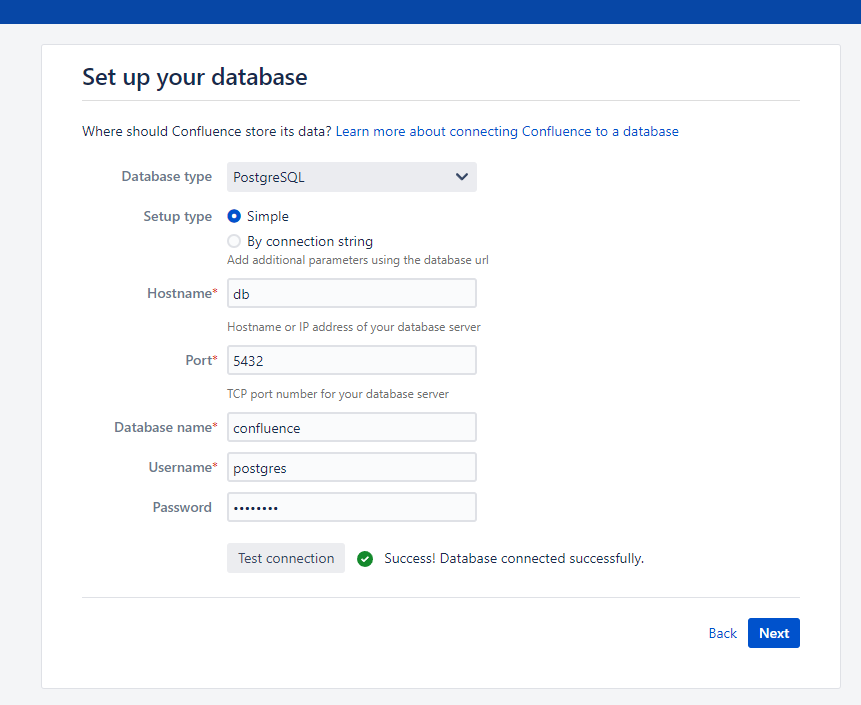The image size is (861, 705).
Task: Click the Database name field
Action: (351, 427)
